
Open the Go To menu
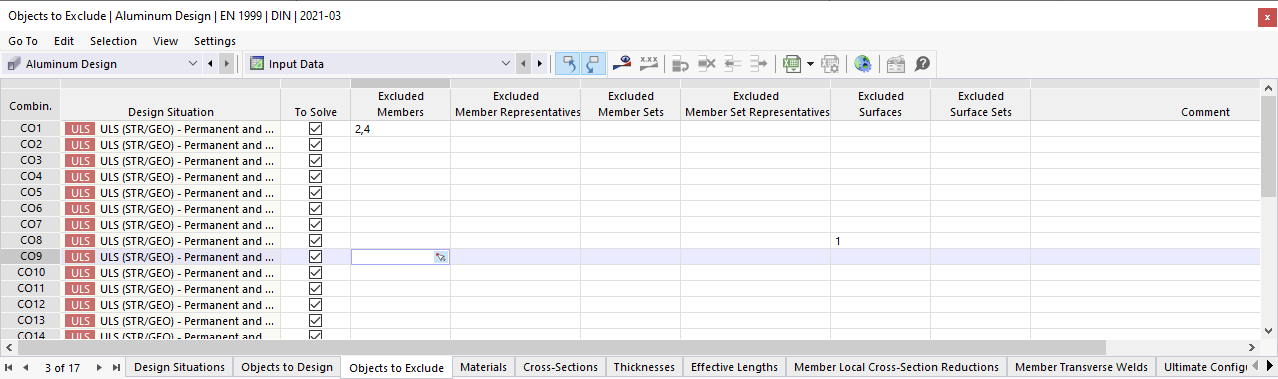tap(23, 41)
